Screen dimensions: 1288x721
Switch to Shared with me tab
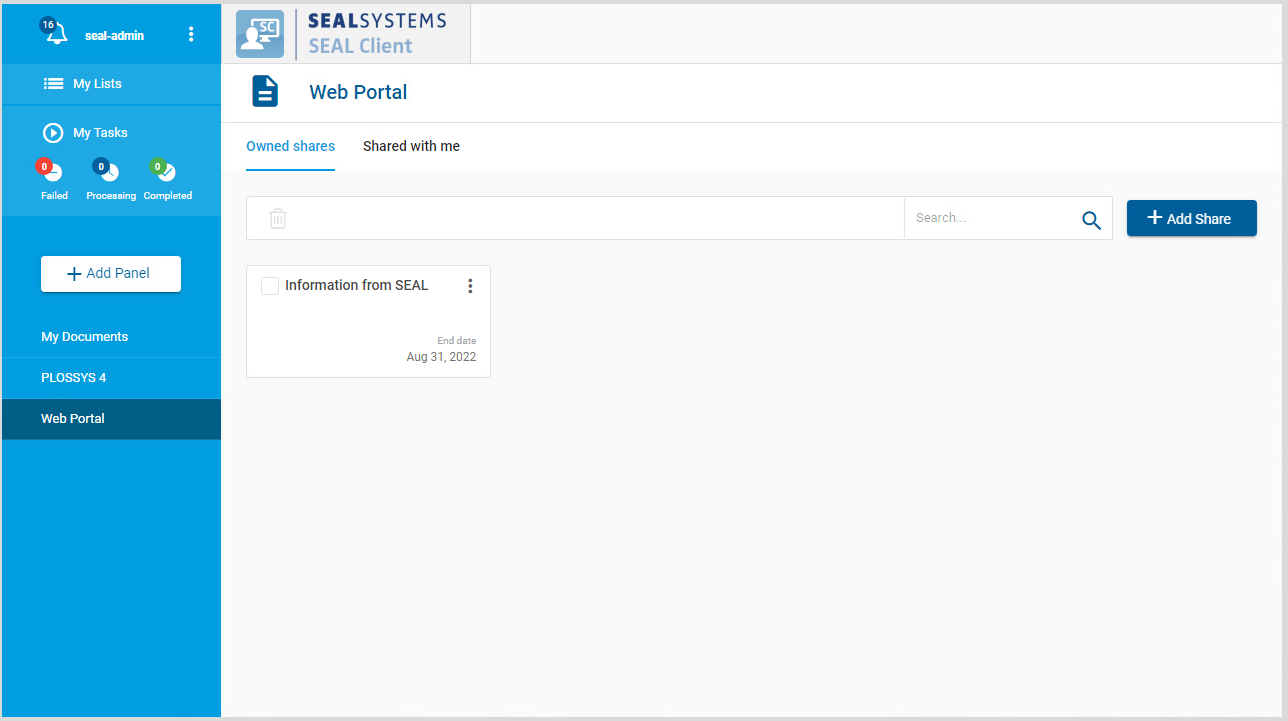coord(411,147)
